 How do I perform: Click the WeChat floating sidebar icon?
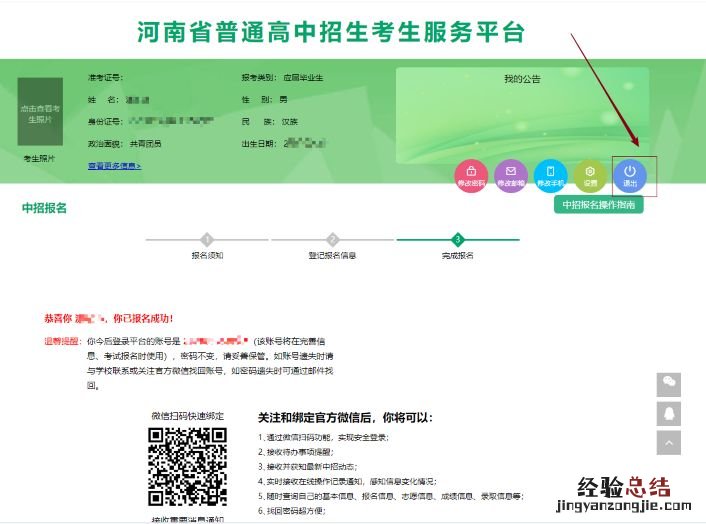point(670,384)
